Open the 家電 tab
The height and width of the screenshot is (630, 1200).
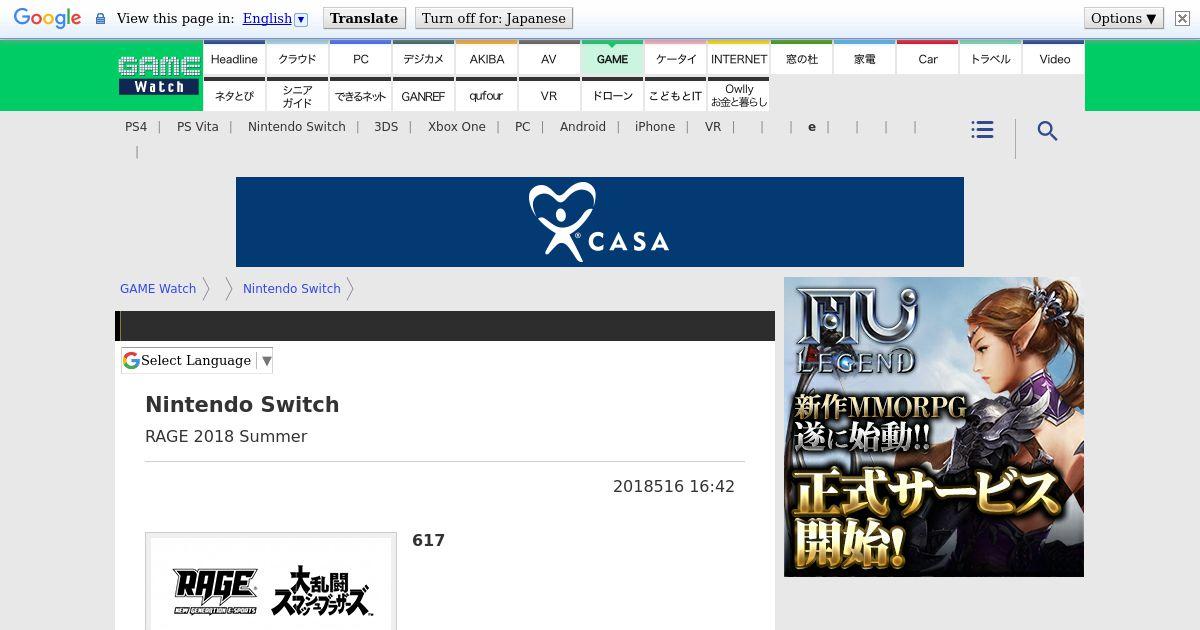[x=865, y=59]
